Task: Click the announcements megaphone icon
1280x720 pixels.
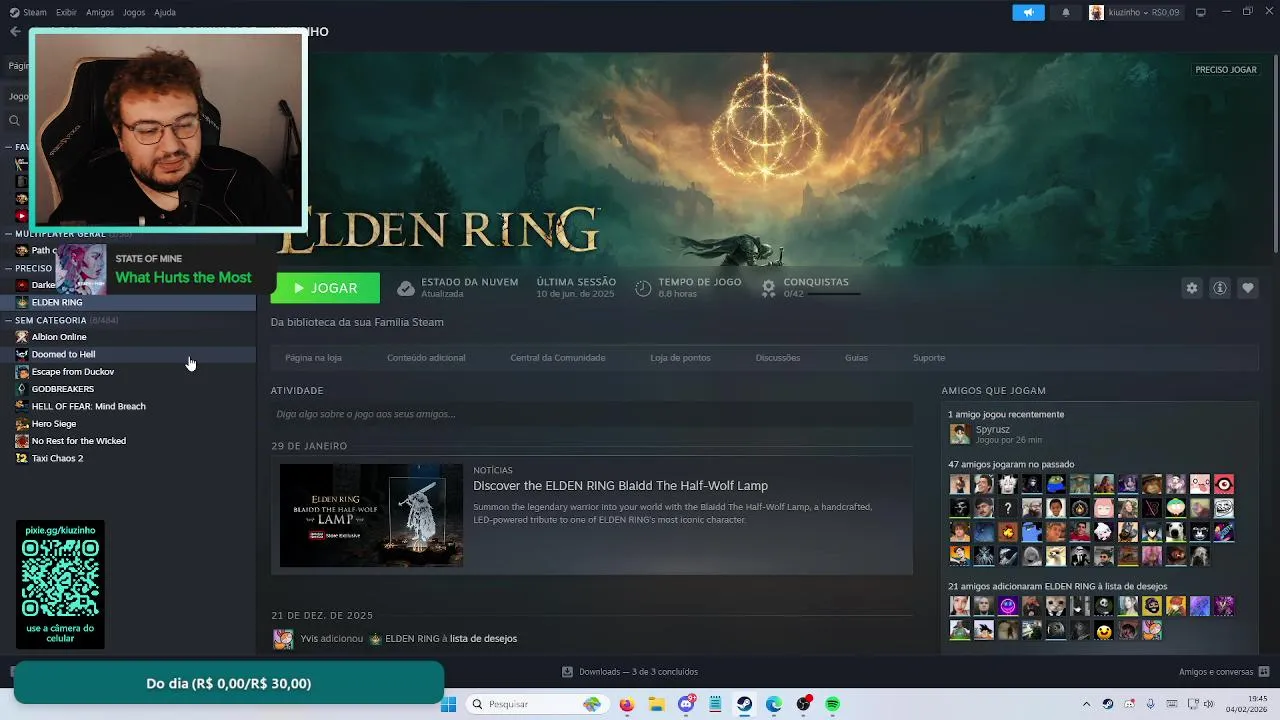Action: click(1028, 12)
